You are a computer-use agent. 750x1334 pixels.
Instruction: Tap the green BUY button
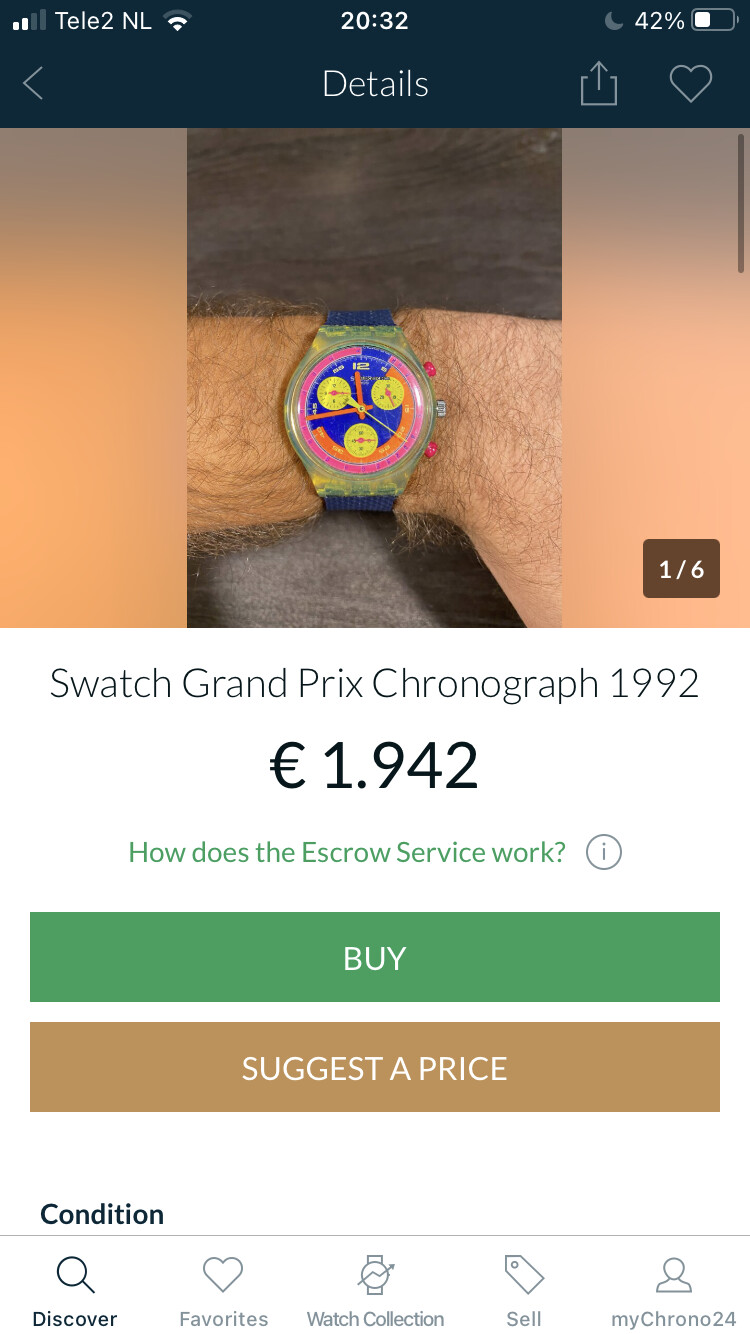tap(375, 957)
